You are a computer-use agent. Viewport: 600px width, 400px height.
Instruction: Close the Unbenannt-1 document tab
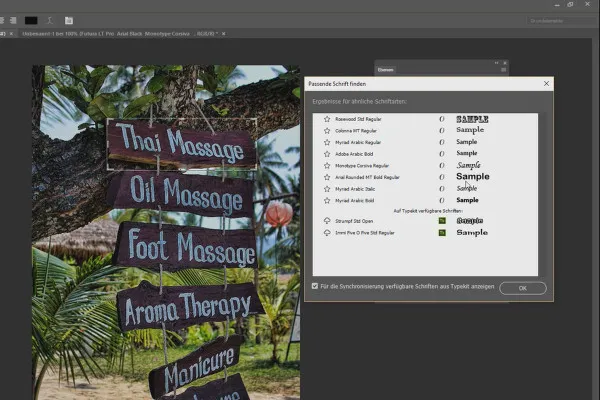(x=223, y=34)
